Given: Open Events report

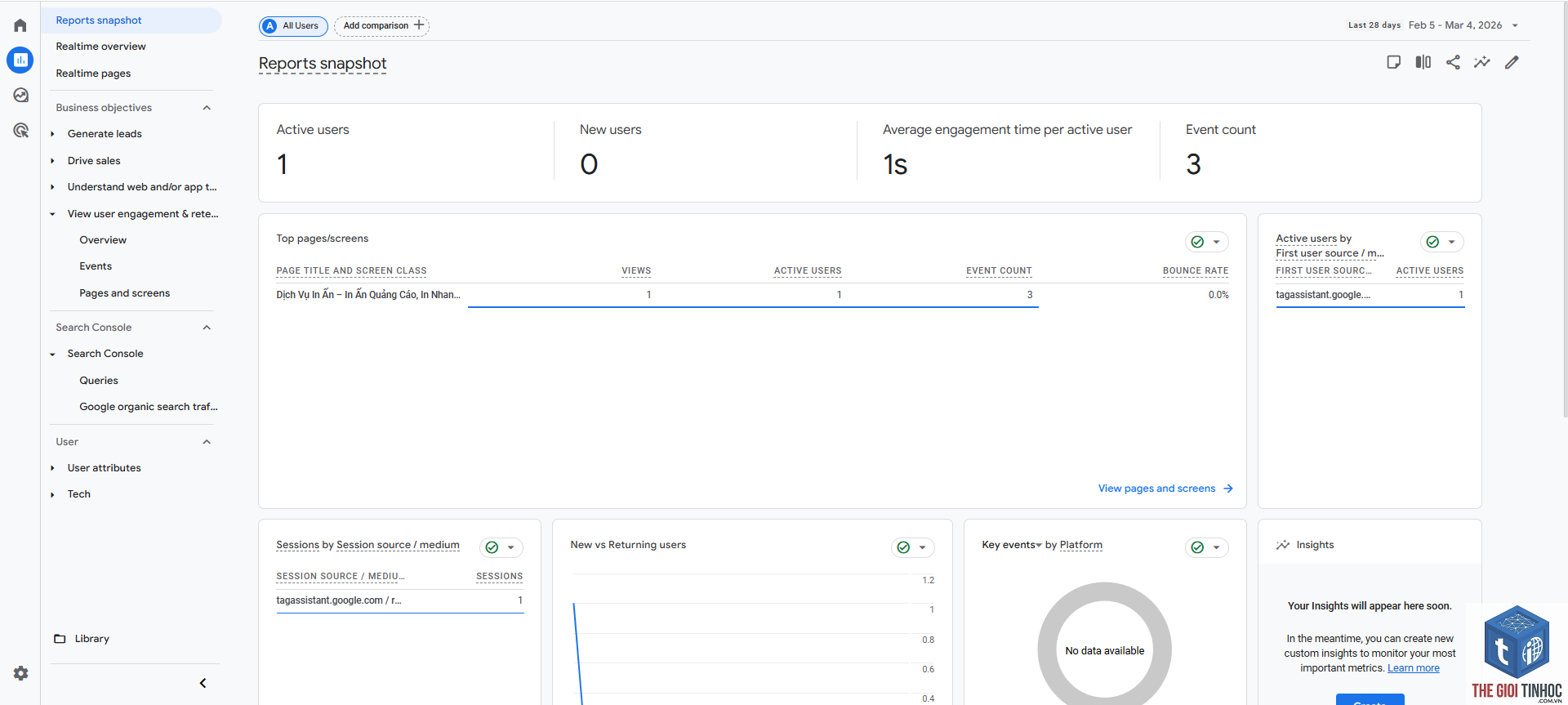Looking at the screenshot, I should coord(96,266).
